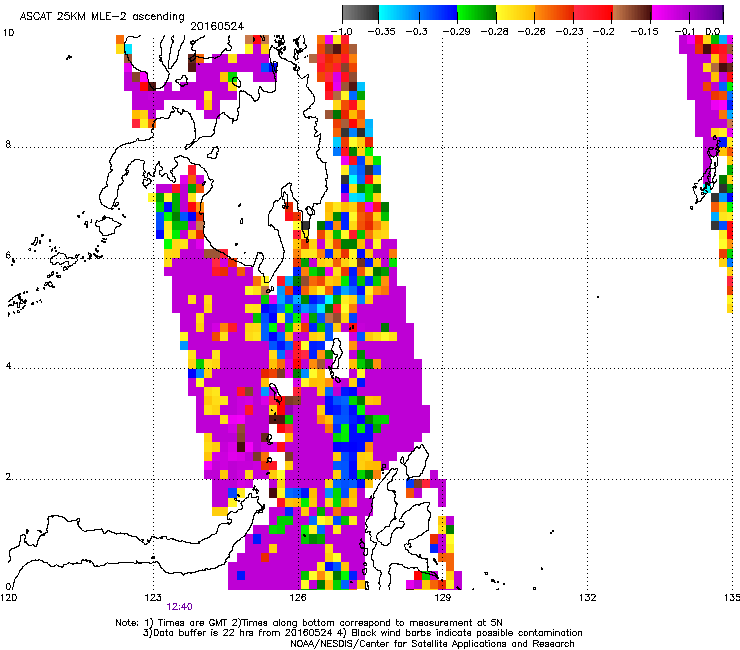Click the date label 20160524
The height and width of the screenshot is (650, 740).
point(217,26)
